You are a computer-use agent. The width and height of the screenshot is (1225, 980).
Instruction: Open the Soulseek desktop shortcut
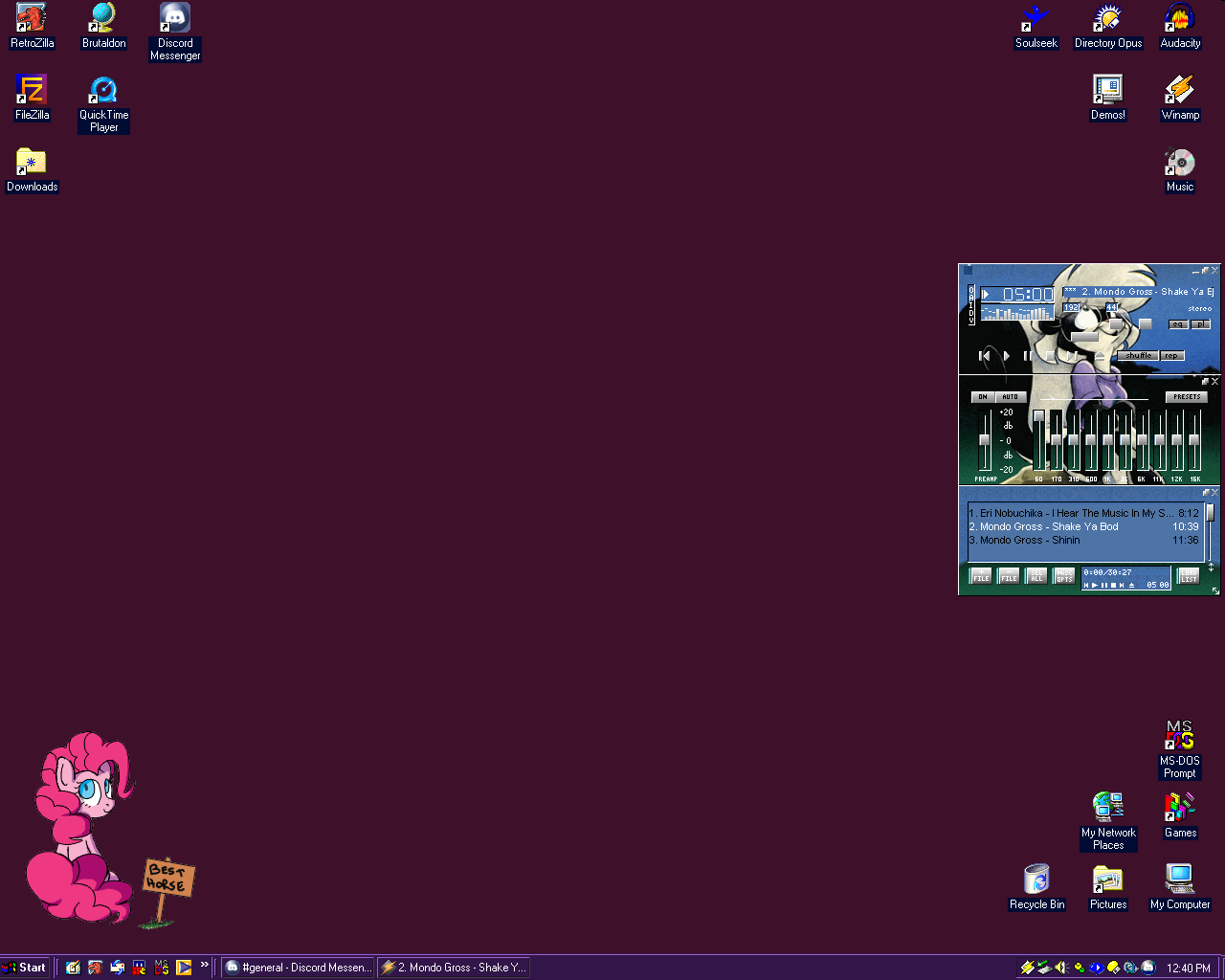1036,19
